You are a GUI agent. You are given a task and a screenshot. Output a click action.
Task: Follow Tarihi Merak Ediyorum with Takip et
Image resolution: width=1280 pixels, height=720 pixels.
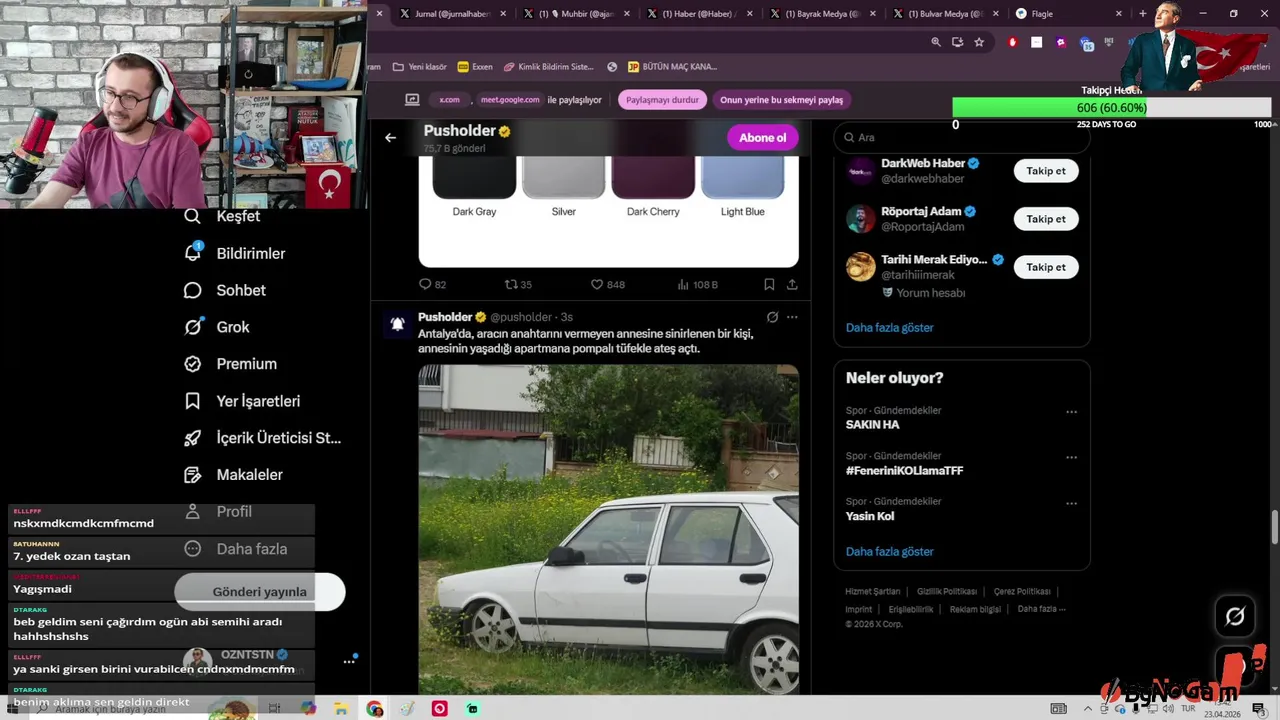tap(1046, 267)
